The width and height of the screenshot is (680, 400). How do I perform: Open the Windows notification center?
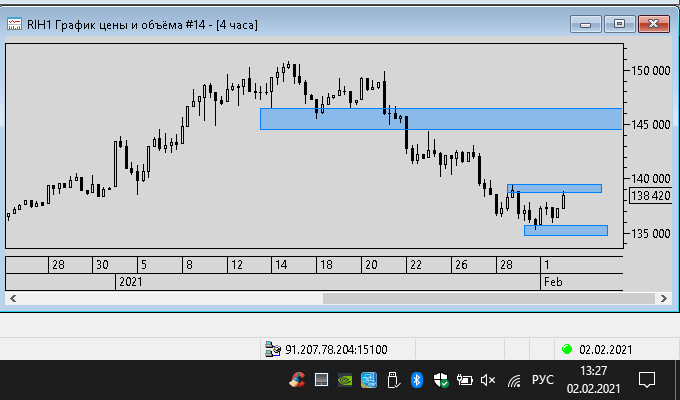click(647, 380)
